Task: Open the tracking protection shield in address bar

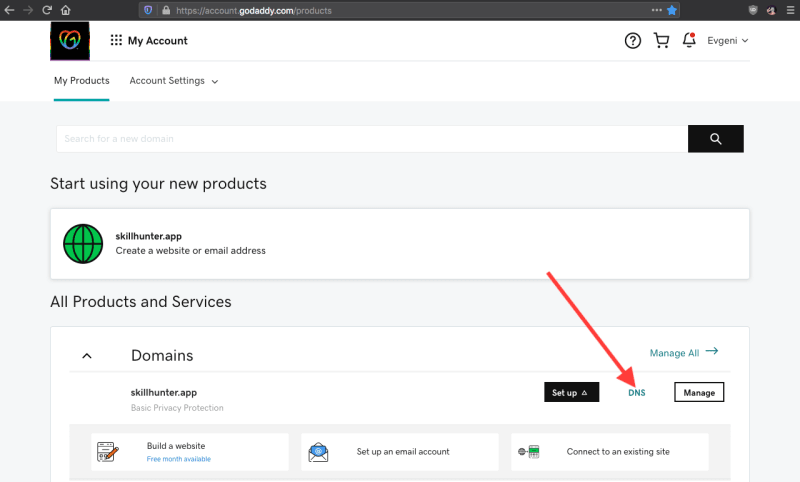Action: tap(148, 10)
